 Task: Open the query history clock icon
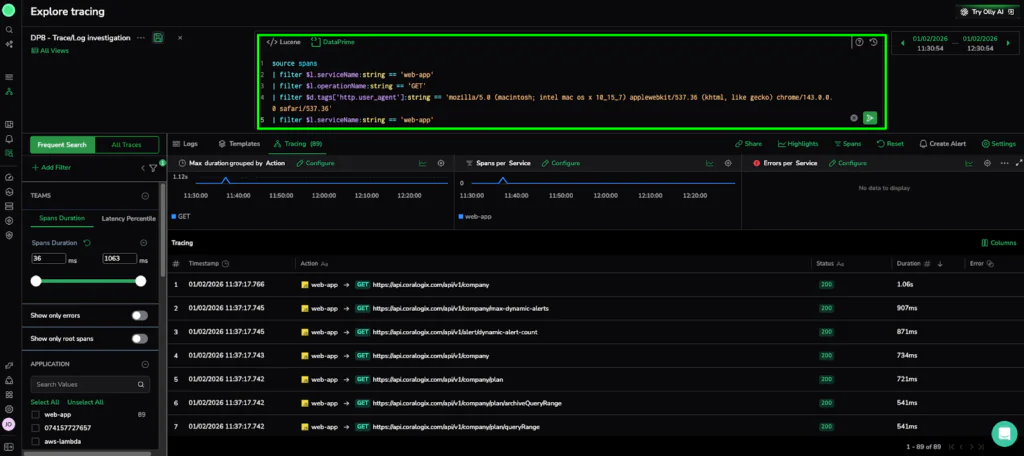point(874,42)
